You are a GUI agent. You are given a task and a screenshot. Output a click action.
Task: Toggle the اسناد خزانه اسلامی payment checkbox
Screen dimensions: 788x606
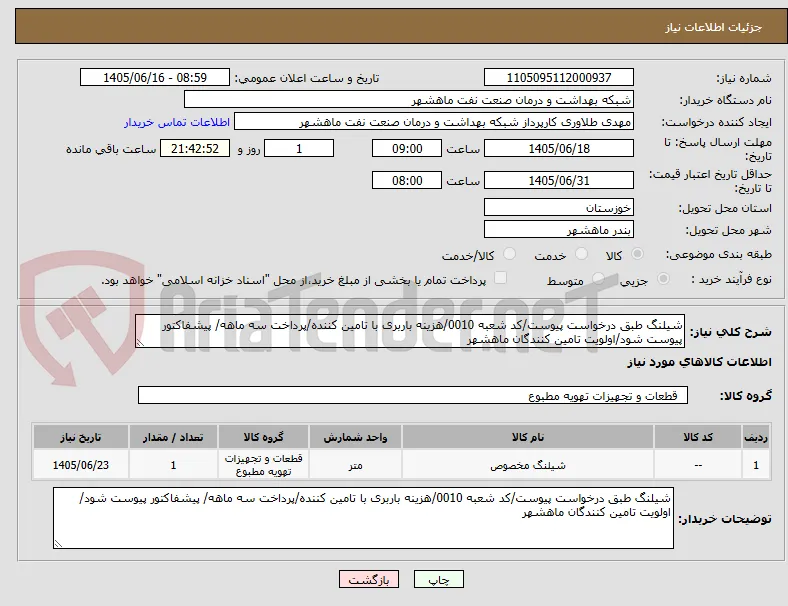tap(501, 278)
